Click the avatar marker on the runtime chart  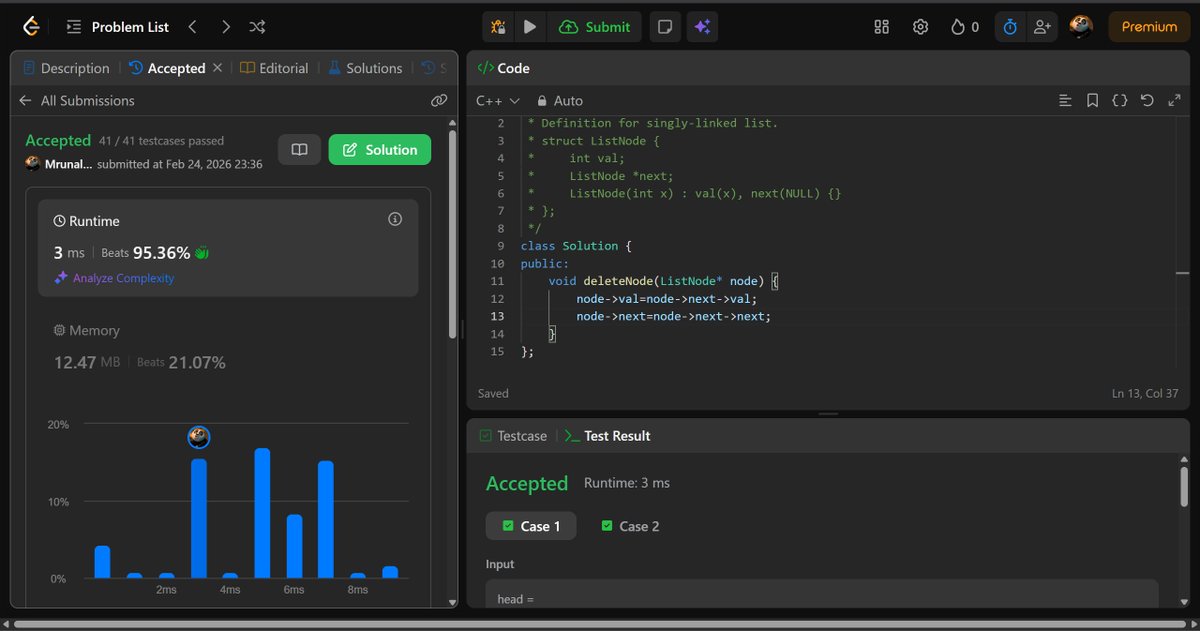(x=199, y=437)
